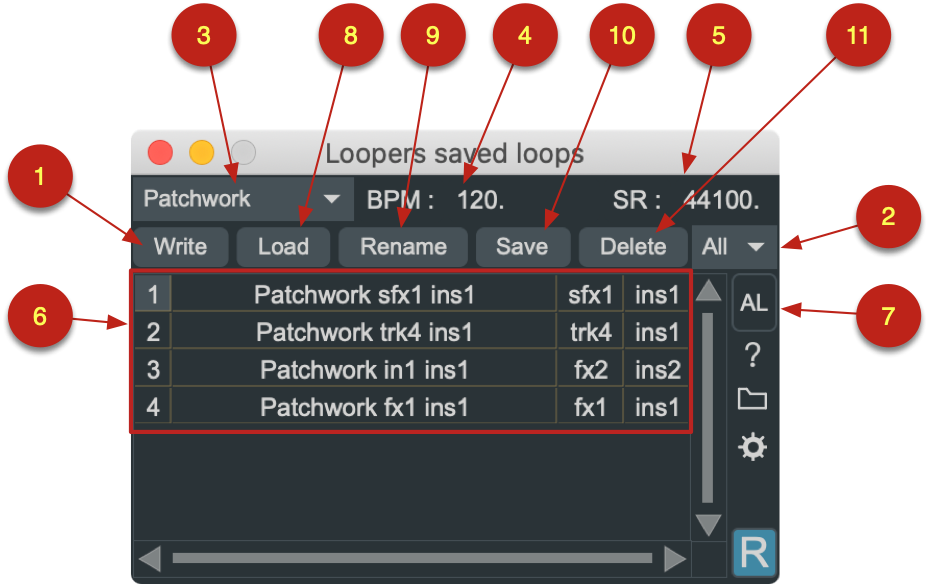Viewport: 928px width, 586px height.
Task: Click the horizontal scrollbar thumb
Action: click(x=412, y=558)
